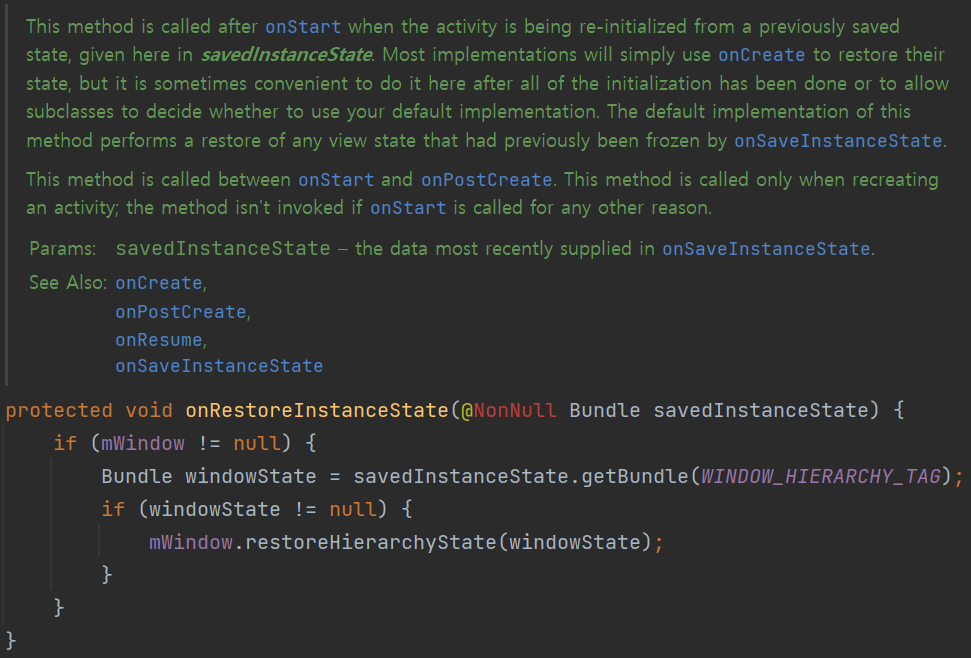Click the @NonNull annotation
Screen dimensions: 971x658
[x=508, y=410]
